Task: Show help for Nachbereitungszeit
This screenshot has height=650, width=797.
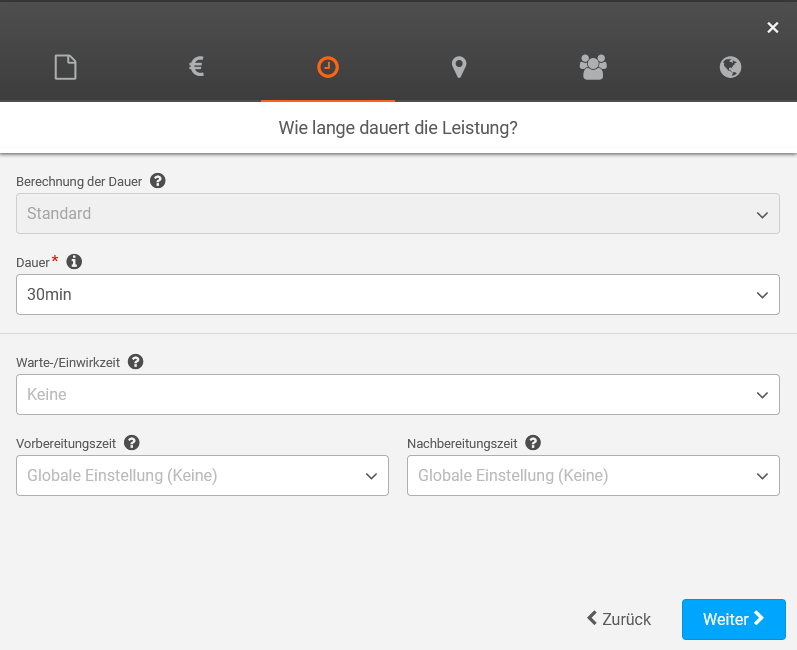Action: [x=533, y=443]
